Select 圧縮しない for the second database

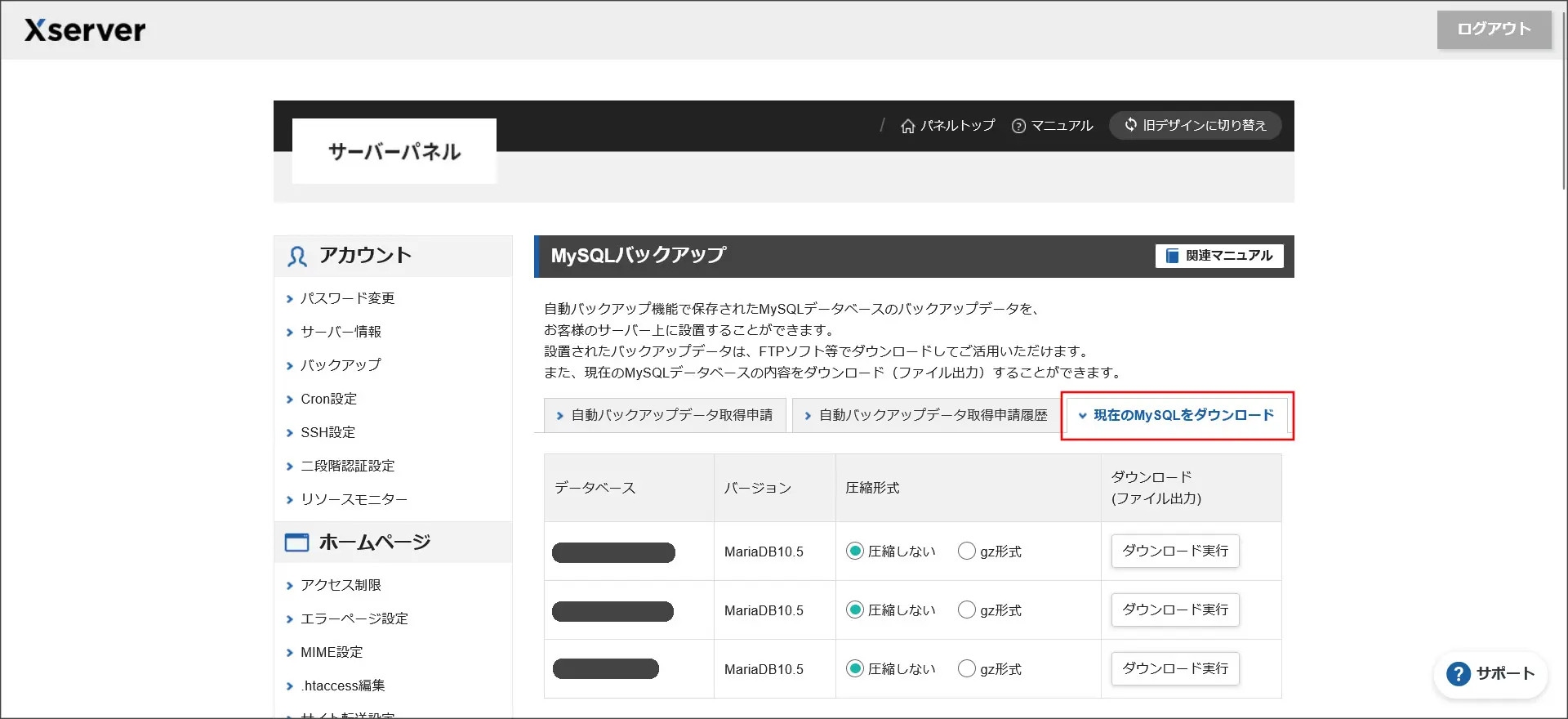(x=855, y=610)
